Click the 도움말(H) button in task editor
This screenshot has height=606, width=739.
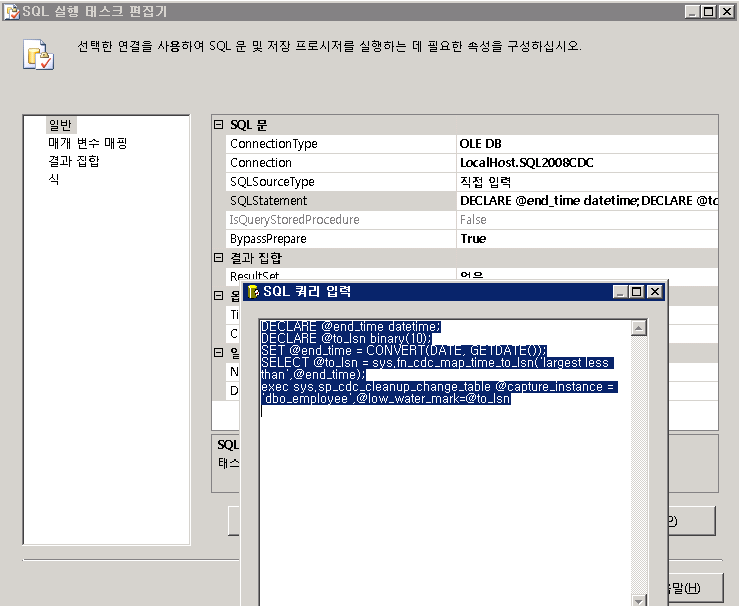tap(695, 588)
